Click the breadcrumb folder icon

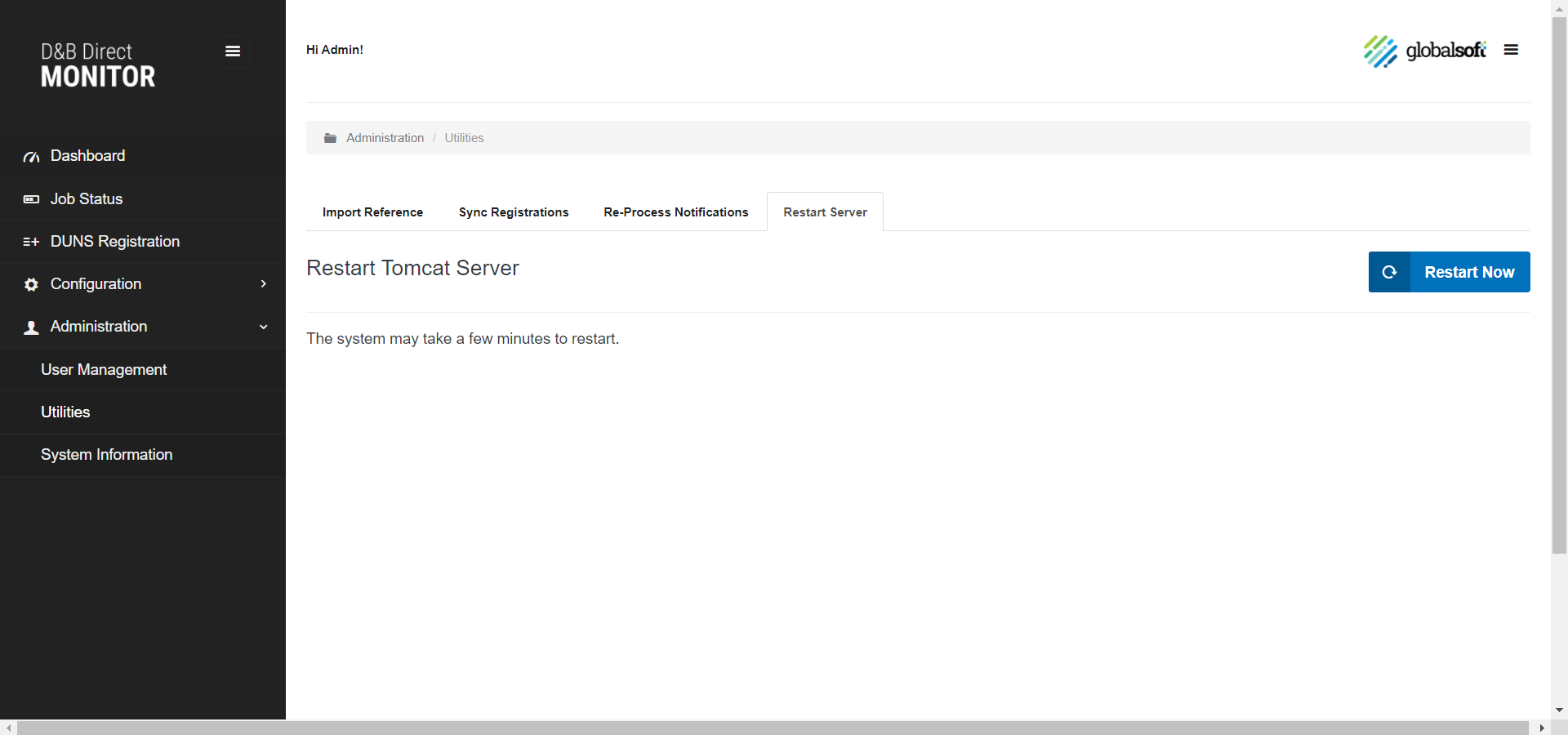[330, 138]
